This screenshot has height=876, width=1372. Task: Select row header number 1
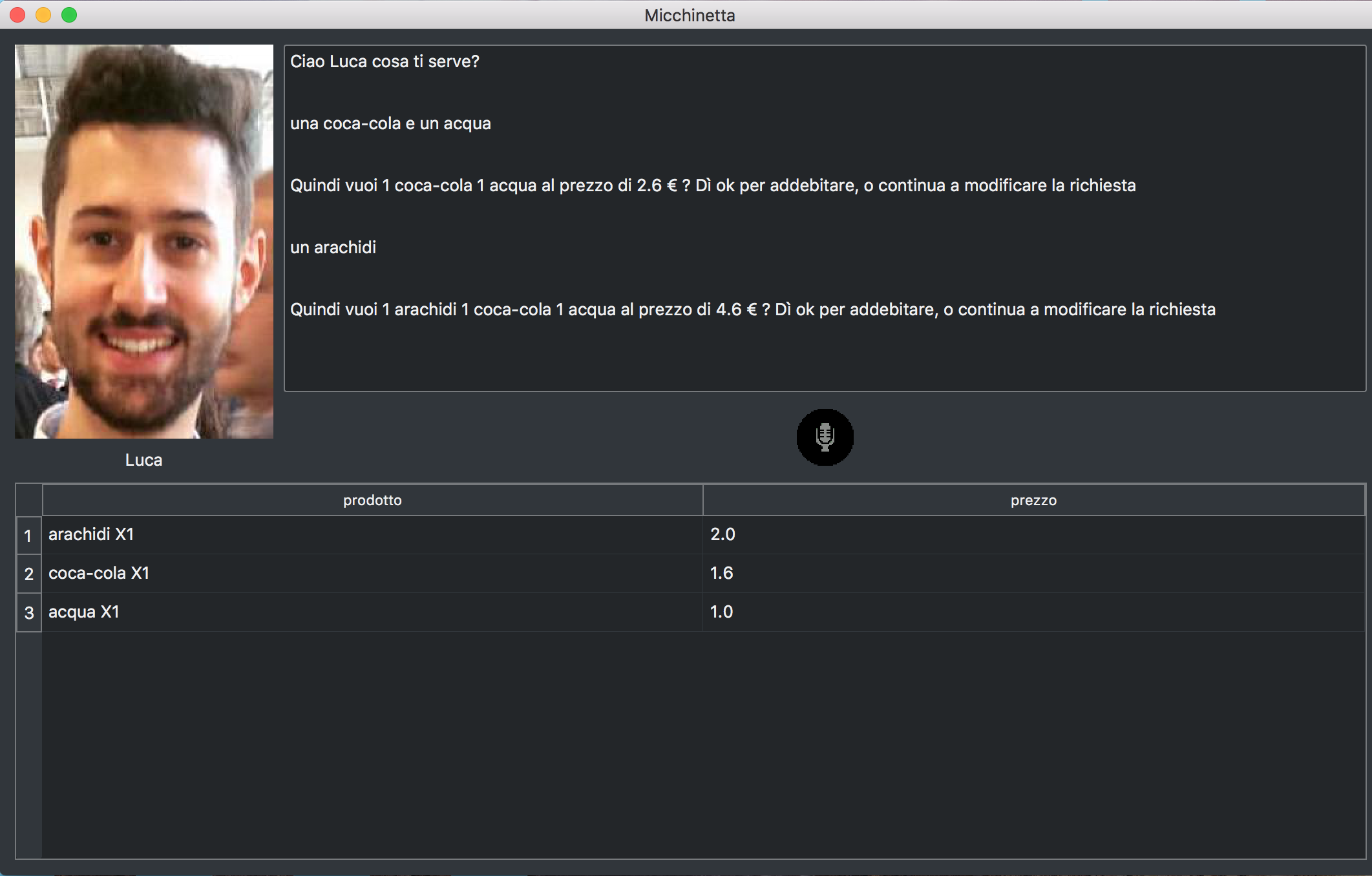(28, 535)
